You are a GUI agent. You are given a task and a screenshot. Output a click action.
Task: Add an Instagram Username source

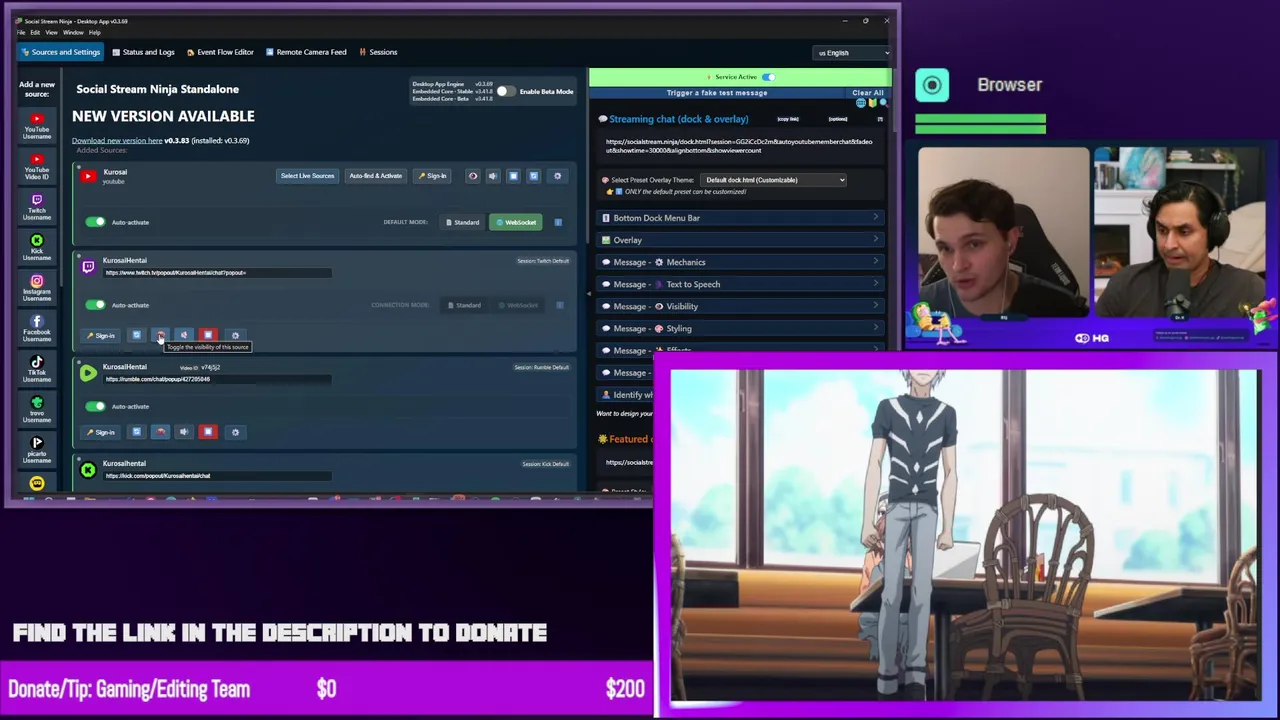(37, 288)
